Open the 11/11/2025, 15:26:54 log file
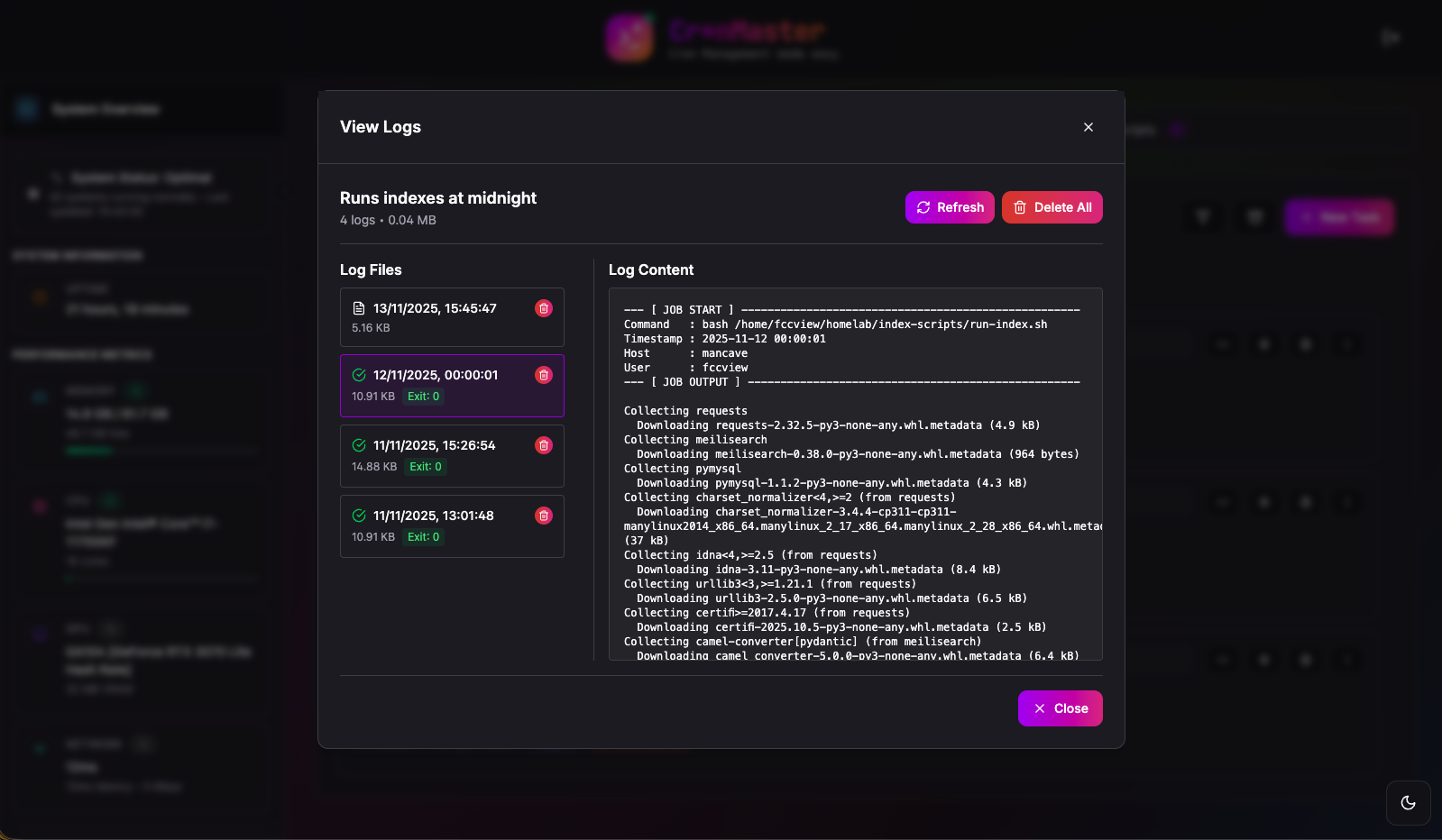This screenshot has height=840, width=1442. coord(452,456)
